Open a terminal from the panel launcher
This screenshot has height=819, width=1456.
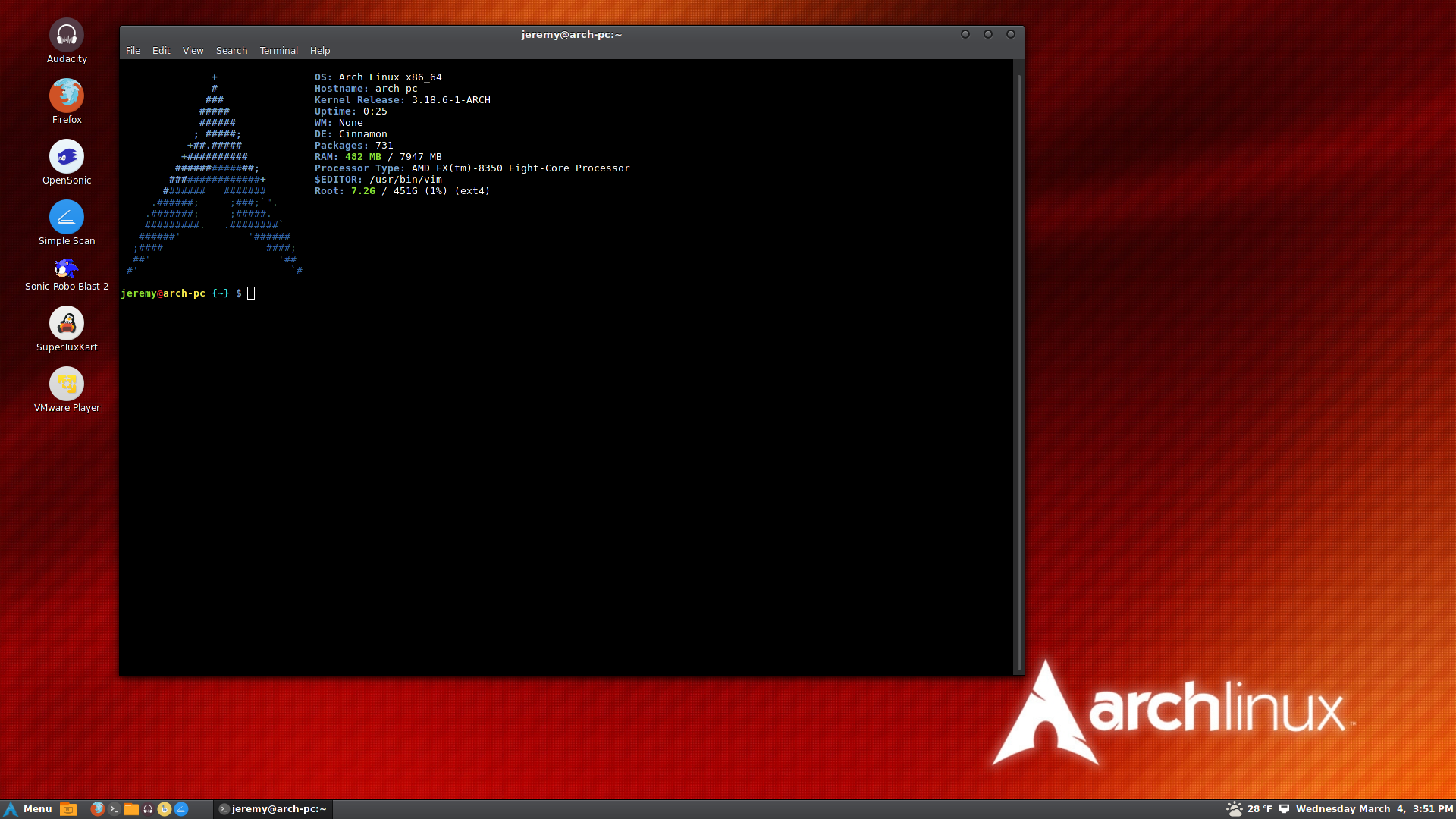pos(114,809)
